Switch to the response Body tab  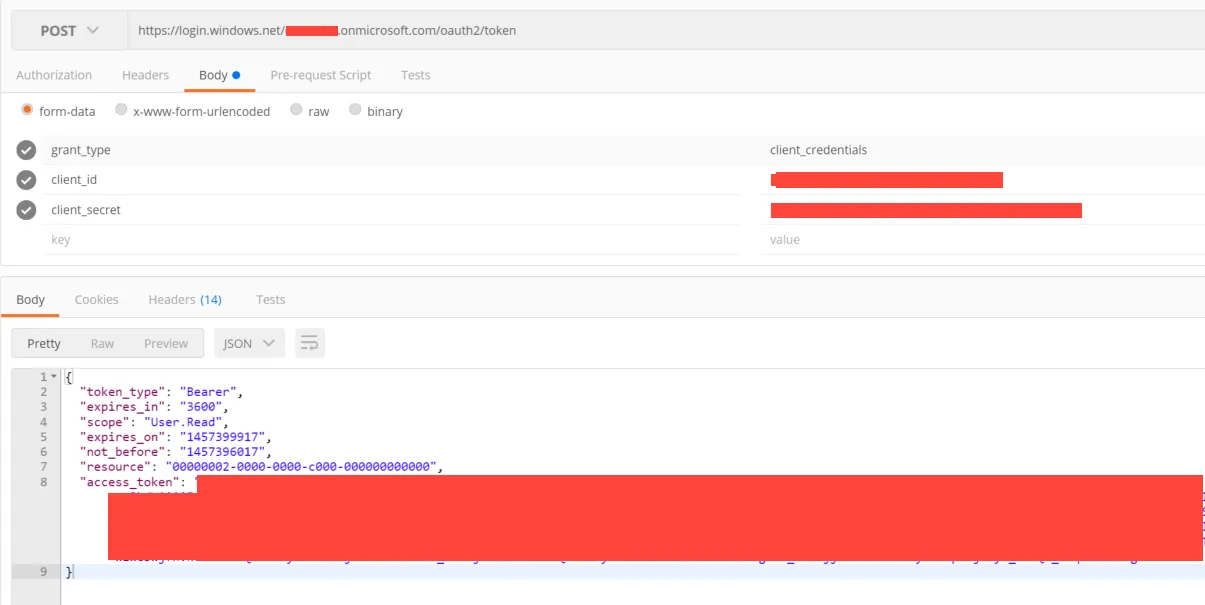pos(30,299)
